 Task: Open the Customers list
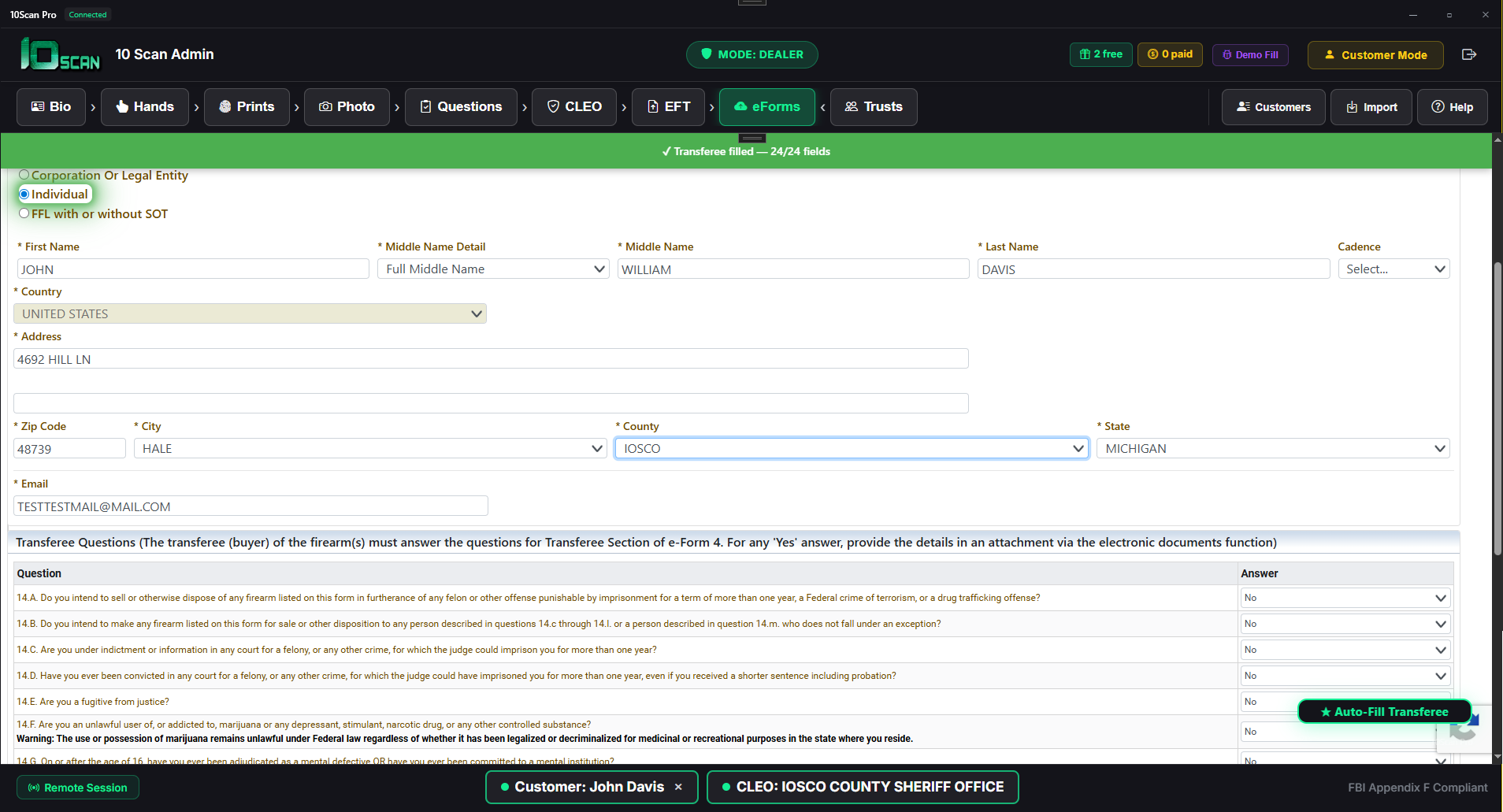pos(1273,107)
